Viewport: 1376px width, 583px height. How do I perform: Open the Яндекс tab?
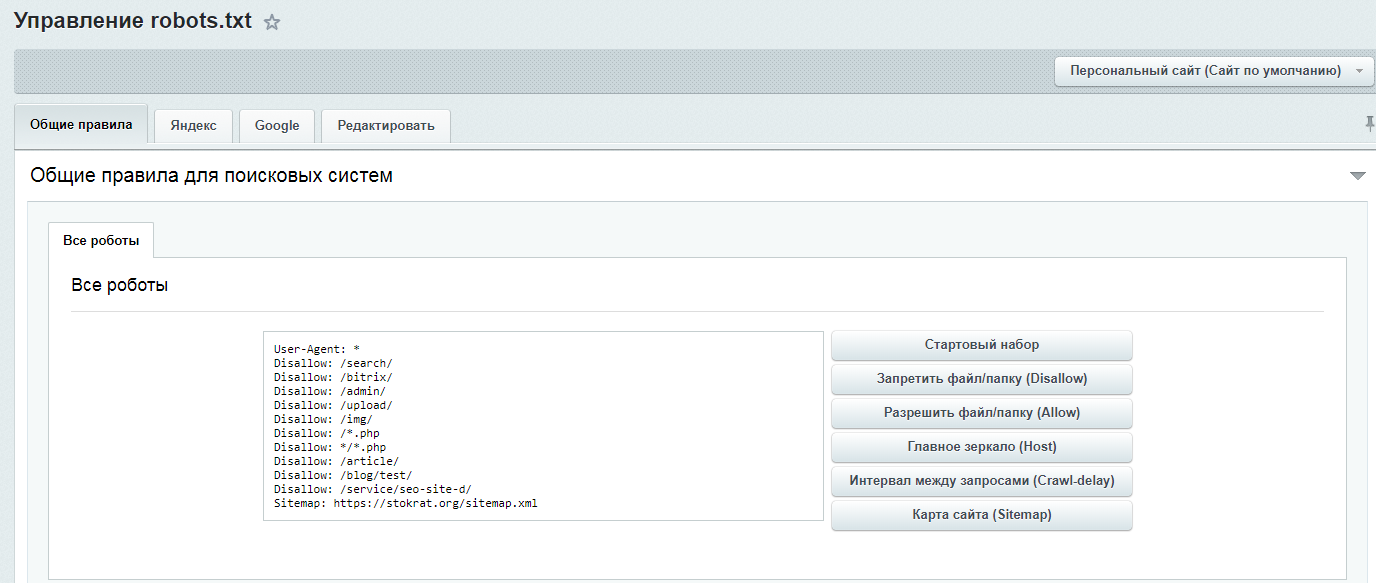[193, 126]
